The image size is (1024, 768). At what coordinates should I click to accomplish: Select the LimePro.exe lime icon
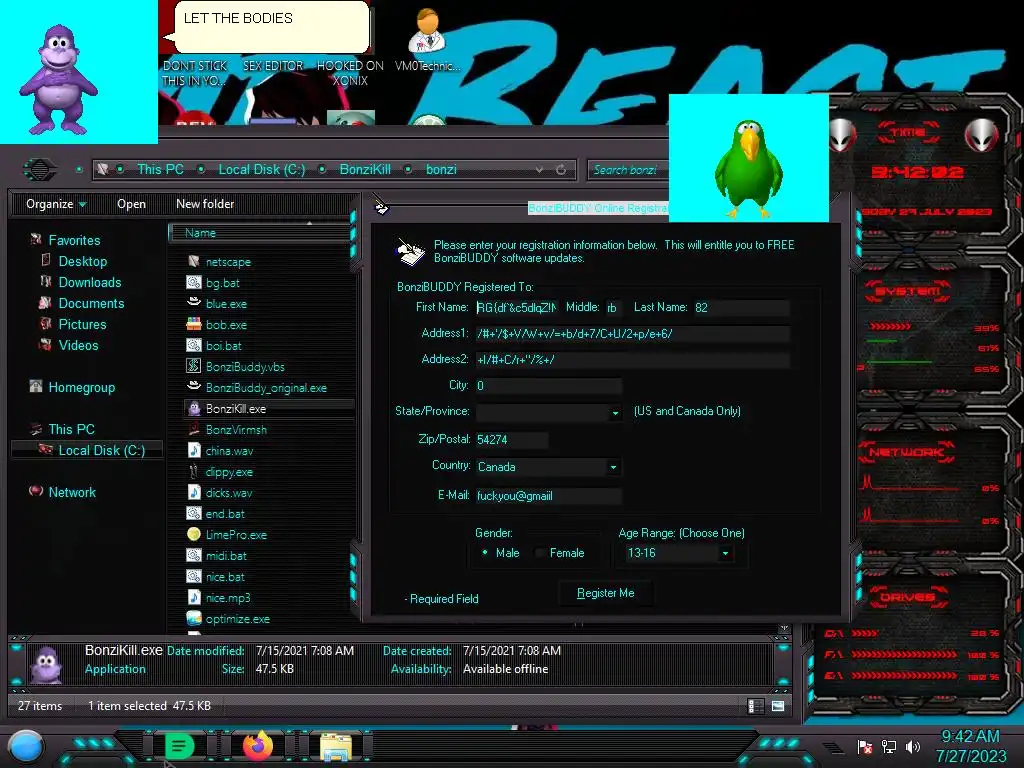[x=194, y=534]
